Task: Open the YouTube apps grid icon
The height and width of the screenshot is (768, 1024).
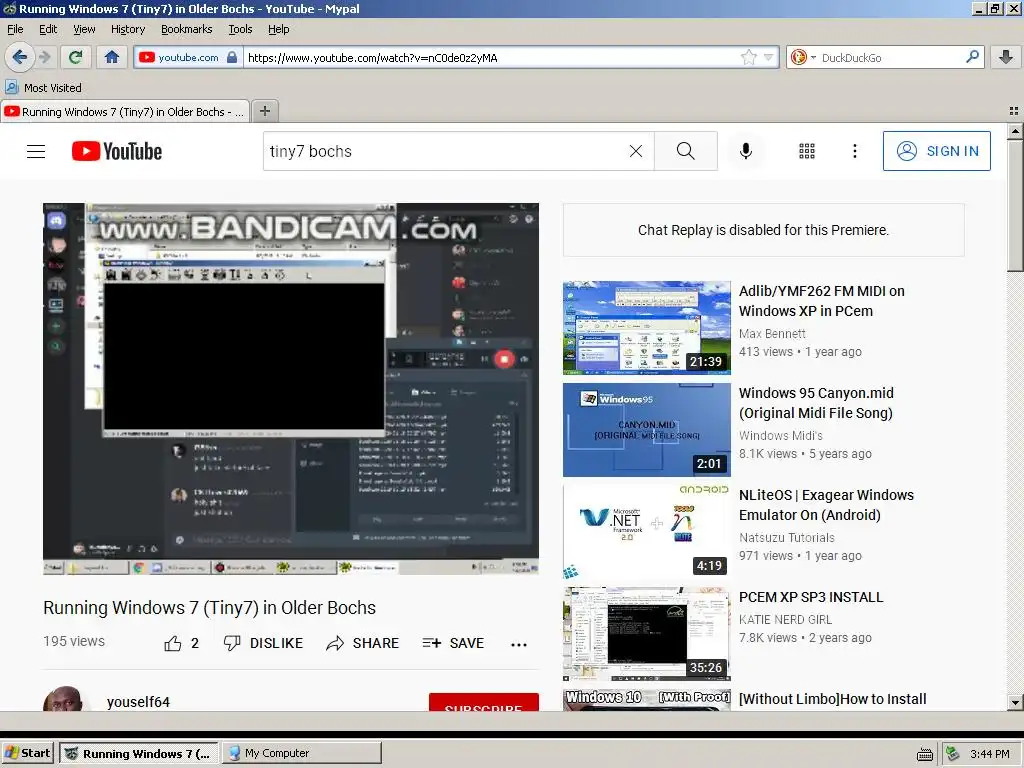Action: coord(807,151)
